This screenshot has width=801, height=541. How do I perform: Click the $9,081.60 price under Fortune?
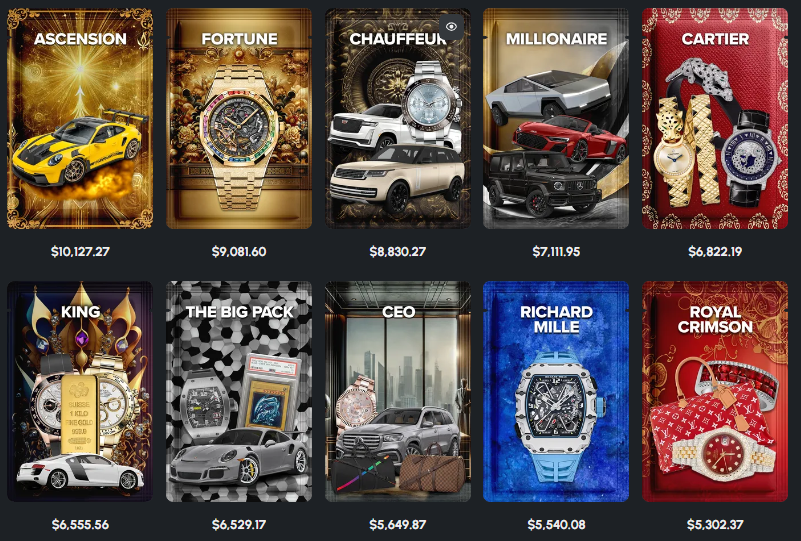[239, 251]
